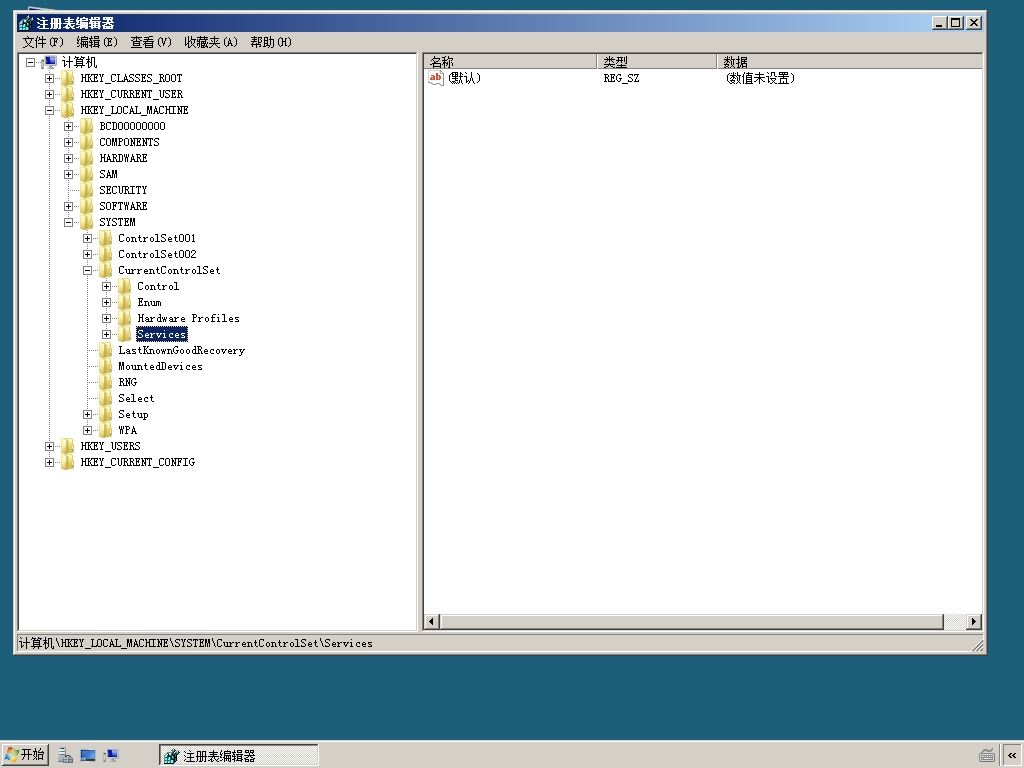The width and height of the screenshot is (1024, 768).
Task: Click the 计算机 computer icon
Action: point(50,63)
